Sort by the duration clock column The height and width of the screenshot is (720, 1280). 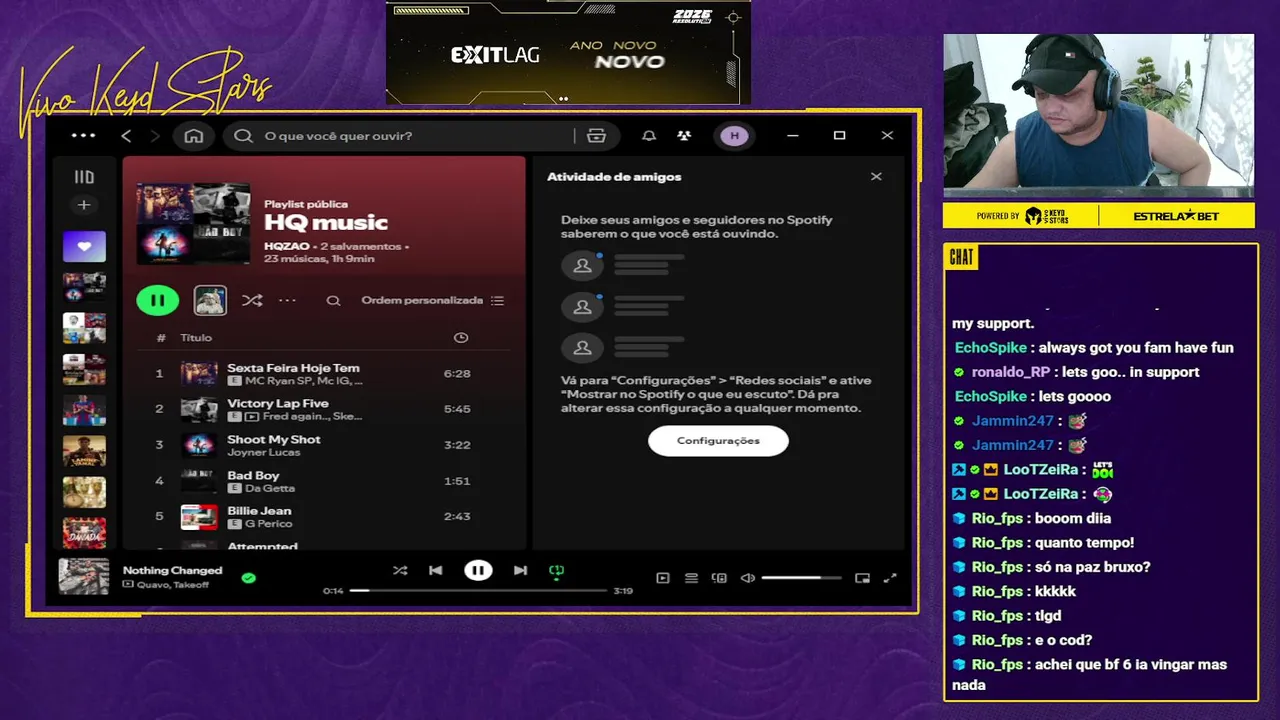coord(461,338)
